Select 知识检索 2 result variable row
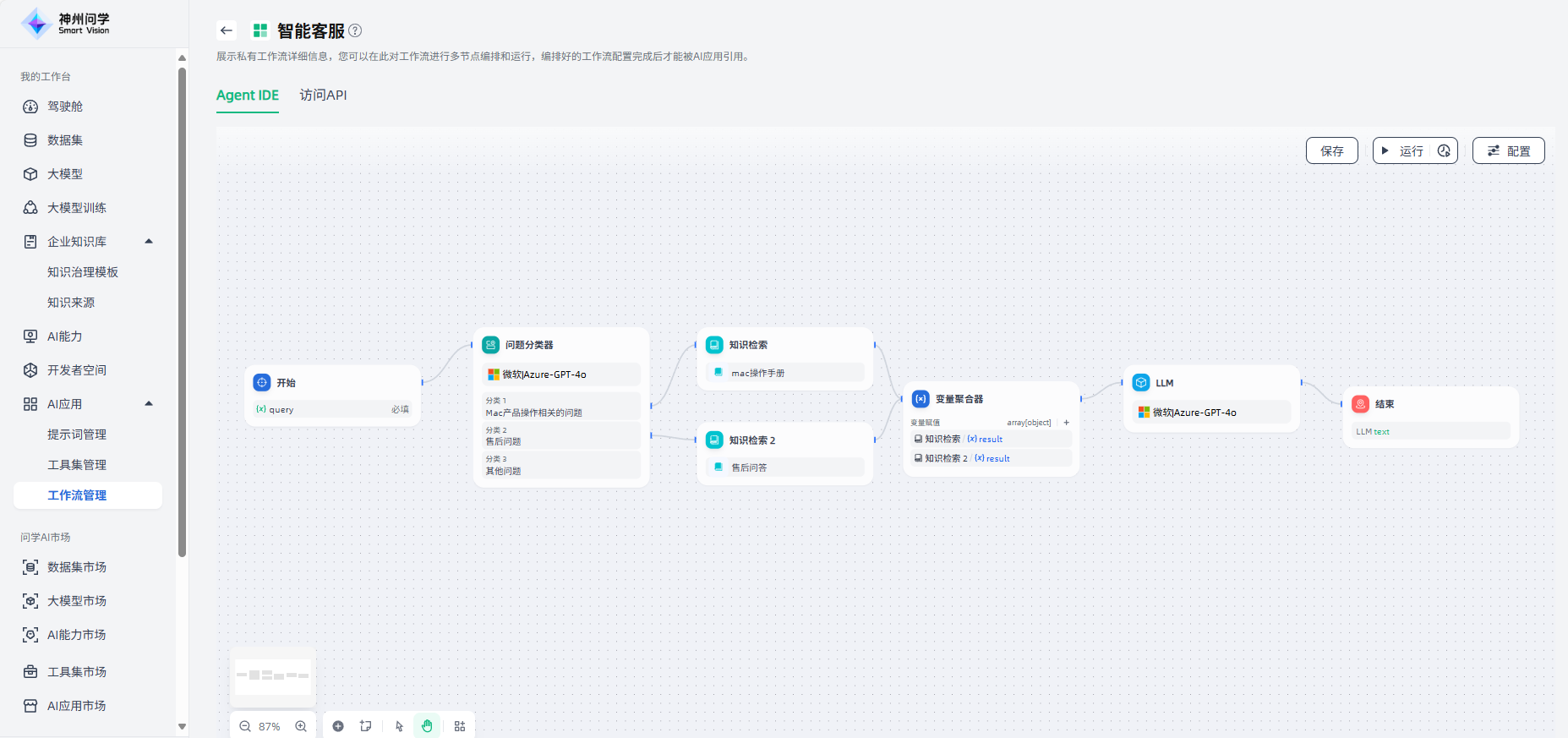This screenshot has width=1568, height=738. pos(992,458)
